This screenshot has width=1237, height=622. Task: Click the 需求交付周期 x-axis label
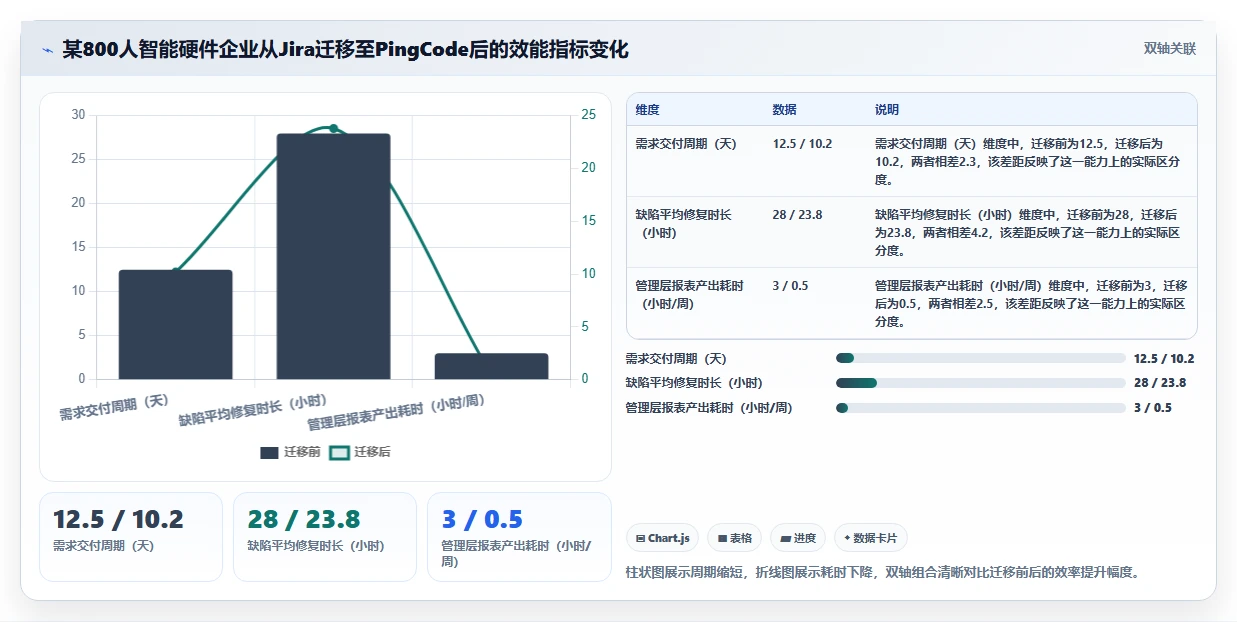click(115, 407)
